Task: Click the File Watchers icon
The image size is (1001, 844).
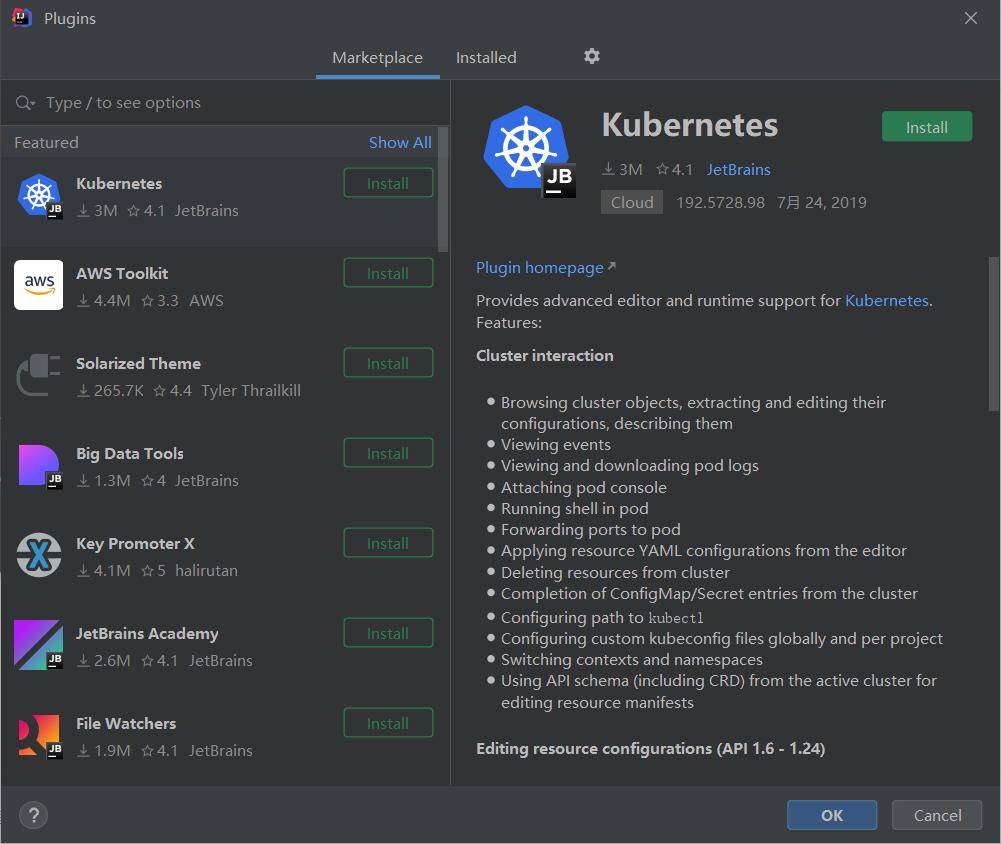Action: pos(40,735)
